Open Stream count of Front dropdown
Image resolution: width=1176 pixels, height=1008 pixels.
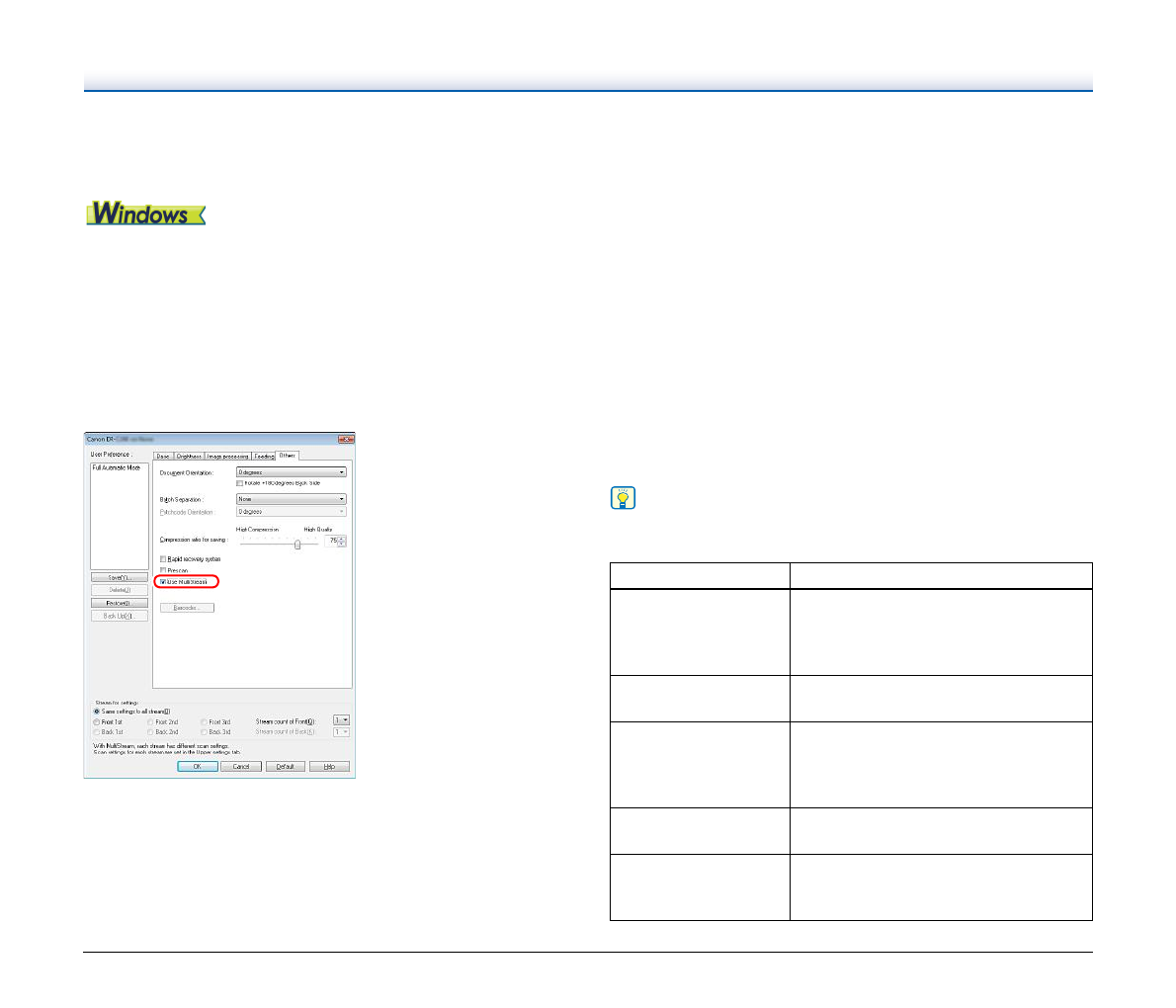click(341, 721)
